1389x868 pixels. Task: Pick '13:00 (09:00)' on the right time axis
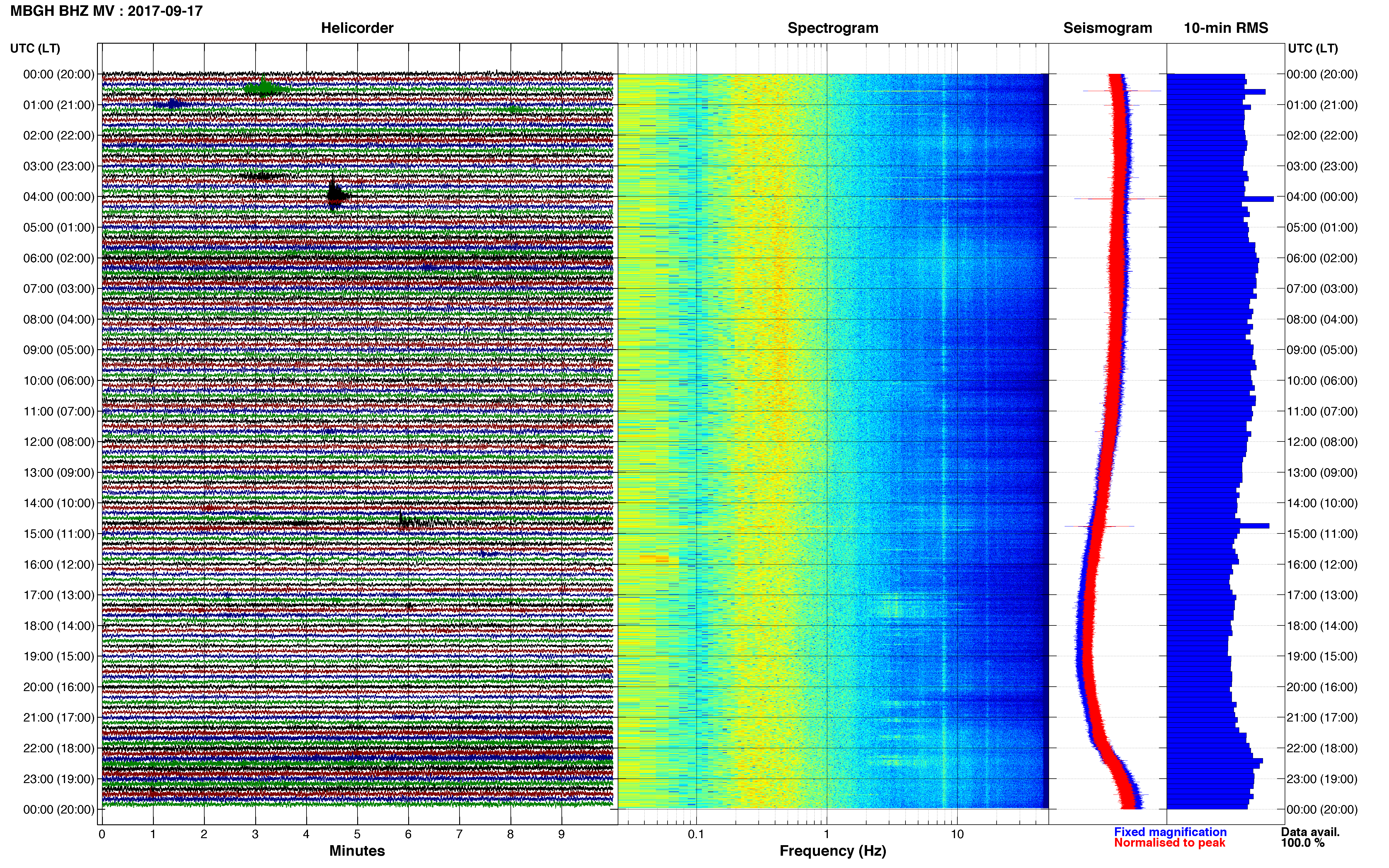pyautogui.click(x=1322, y=473)
